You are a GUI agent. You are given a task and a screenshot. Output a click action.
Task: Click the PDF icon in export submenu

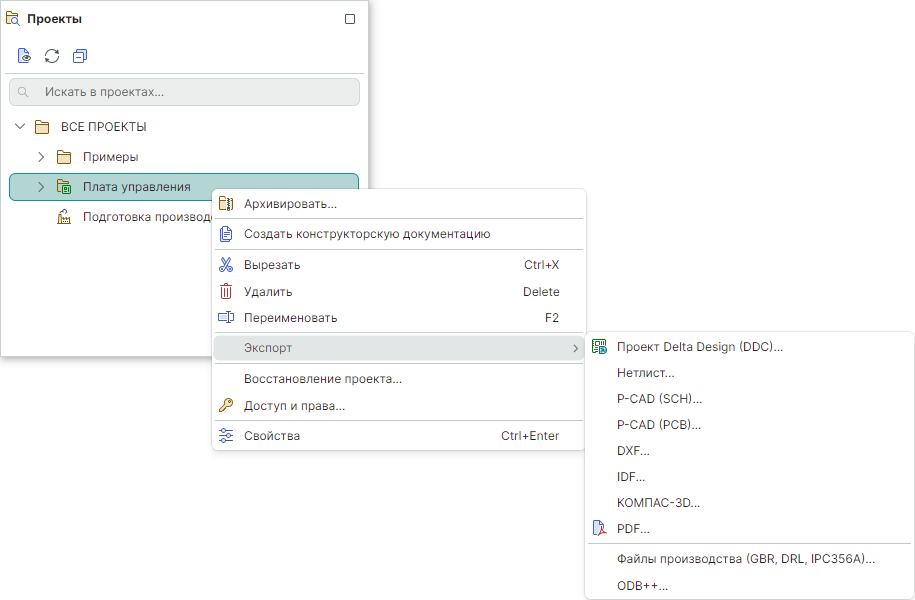(x=599, y=529)
